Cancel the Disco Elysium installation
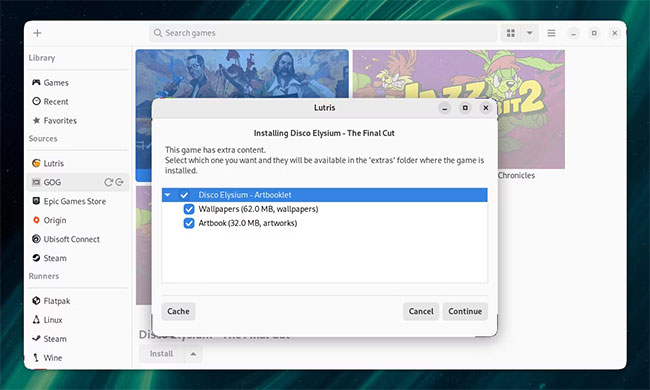This screenshot has width=650, height=390. 421,311
